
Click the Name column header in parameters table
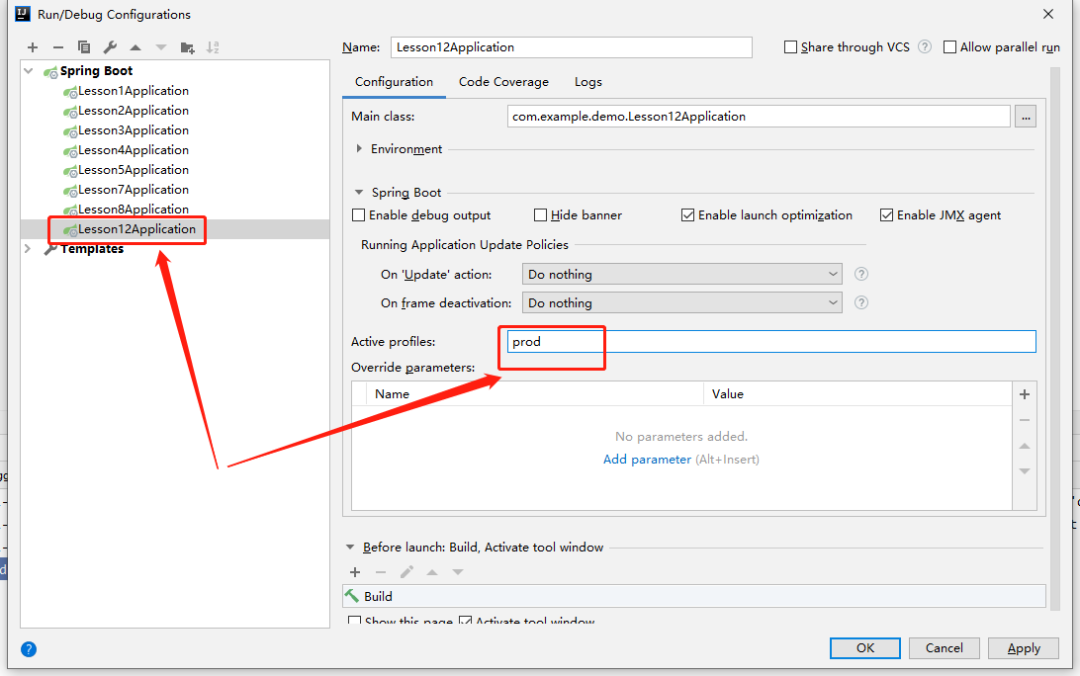(x=534, y=394)
